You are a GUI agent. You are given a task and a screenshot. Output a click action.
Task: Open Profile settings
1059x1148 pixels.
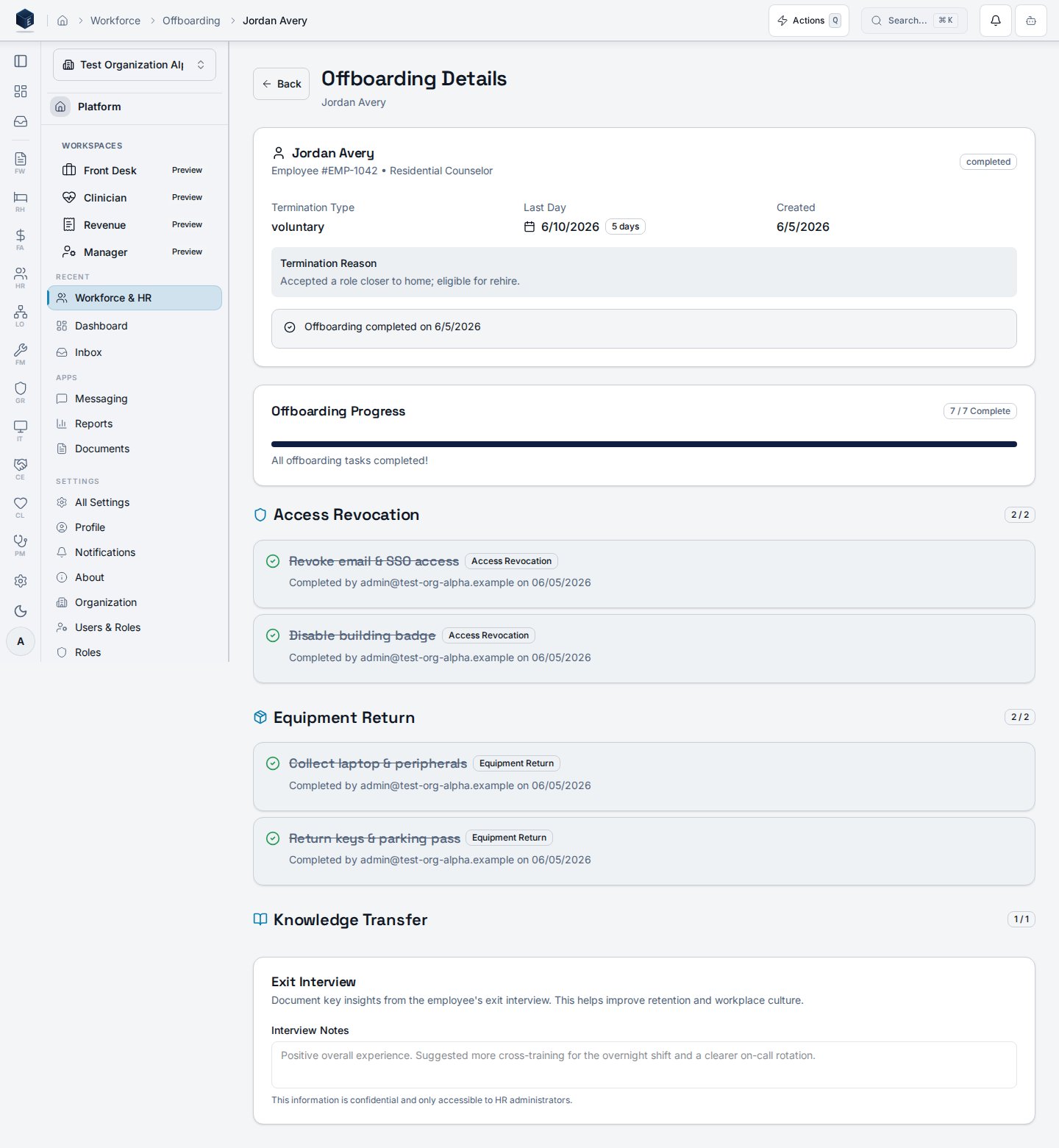[135, 527]
